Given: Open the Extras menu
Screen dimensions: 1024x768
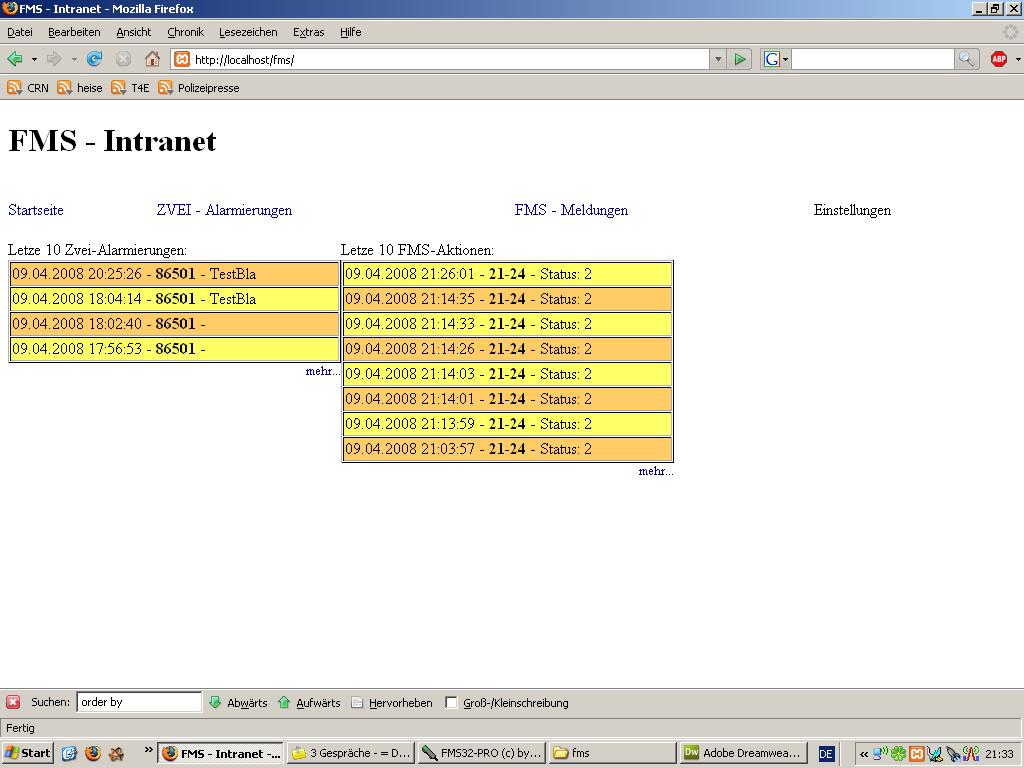Looking at the screenshot, I should [x=308, y=32].
